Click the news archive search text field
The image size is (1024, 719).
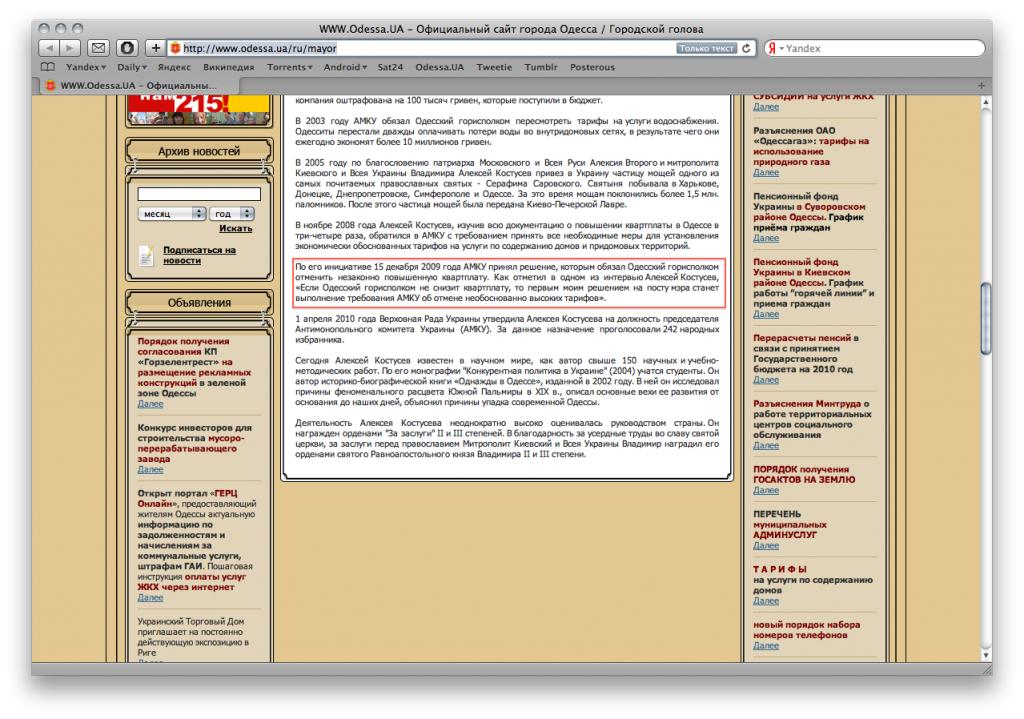198,194
